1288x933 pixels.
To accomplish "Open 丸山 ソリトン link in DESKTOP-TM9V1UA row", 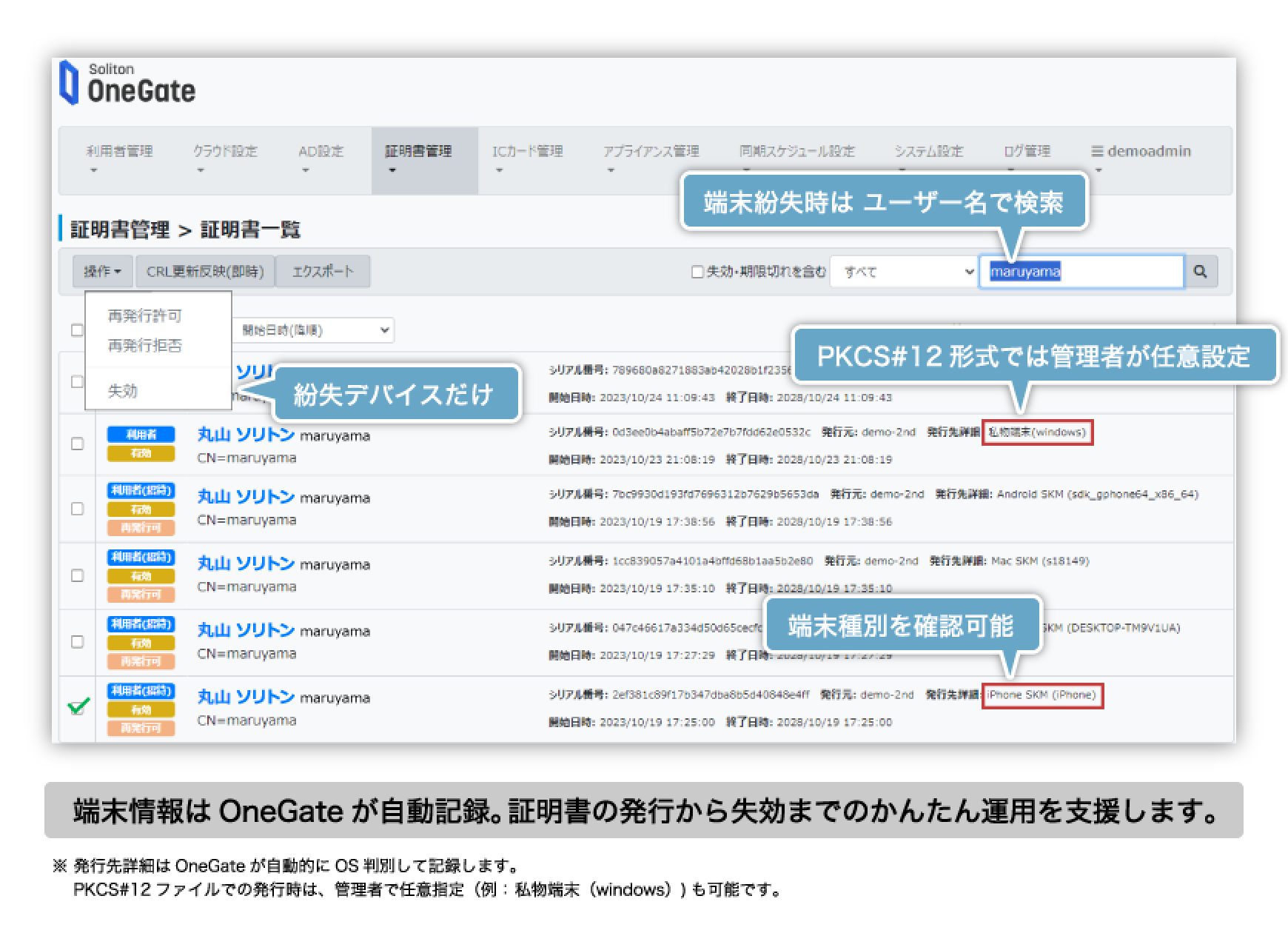I will pos(246,630).
